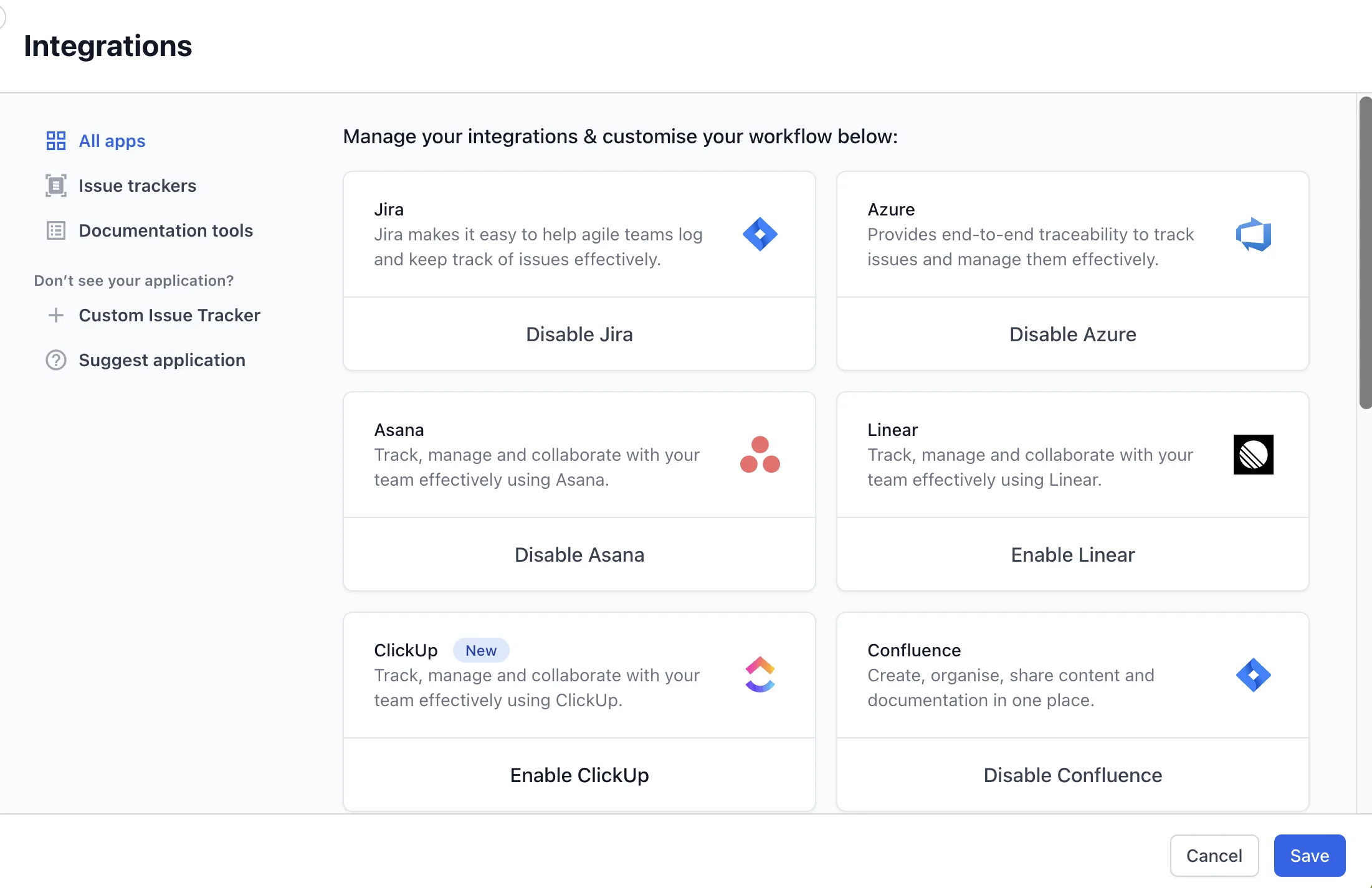Enable the ClickUp integration
This screenshot has height=888, width=1372.
(x=579, y=775)
